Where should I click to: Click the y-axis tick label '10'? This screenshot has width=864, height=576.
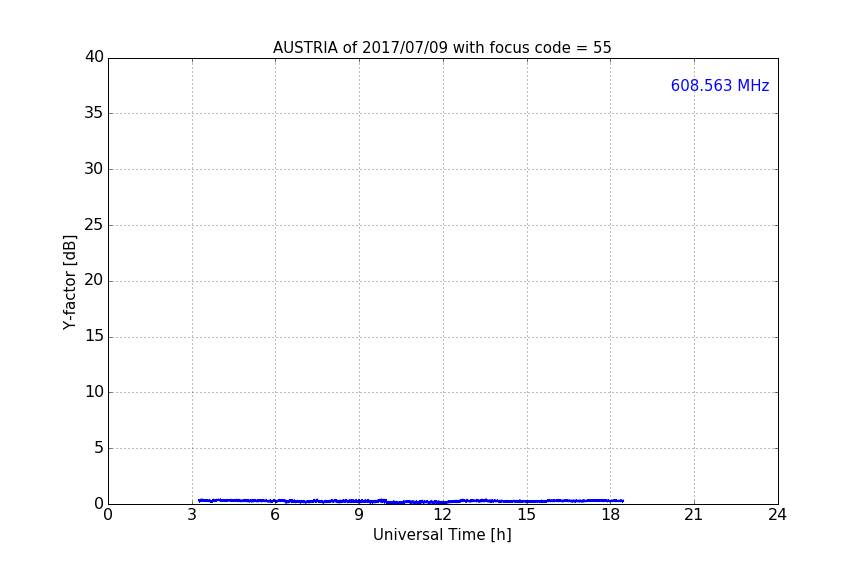[94, 392]
